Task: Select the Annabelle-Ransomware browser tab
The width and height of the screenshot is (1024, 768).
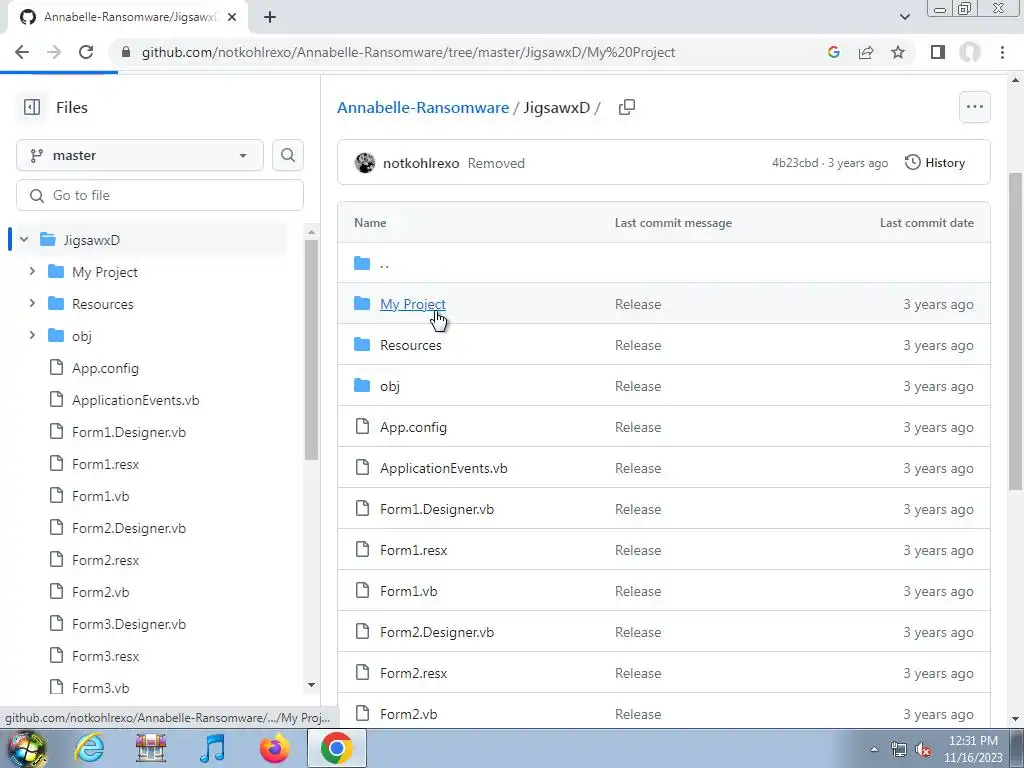Action: (127, 18)
